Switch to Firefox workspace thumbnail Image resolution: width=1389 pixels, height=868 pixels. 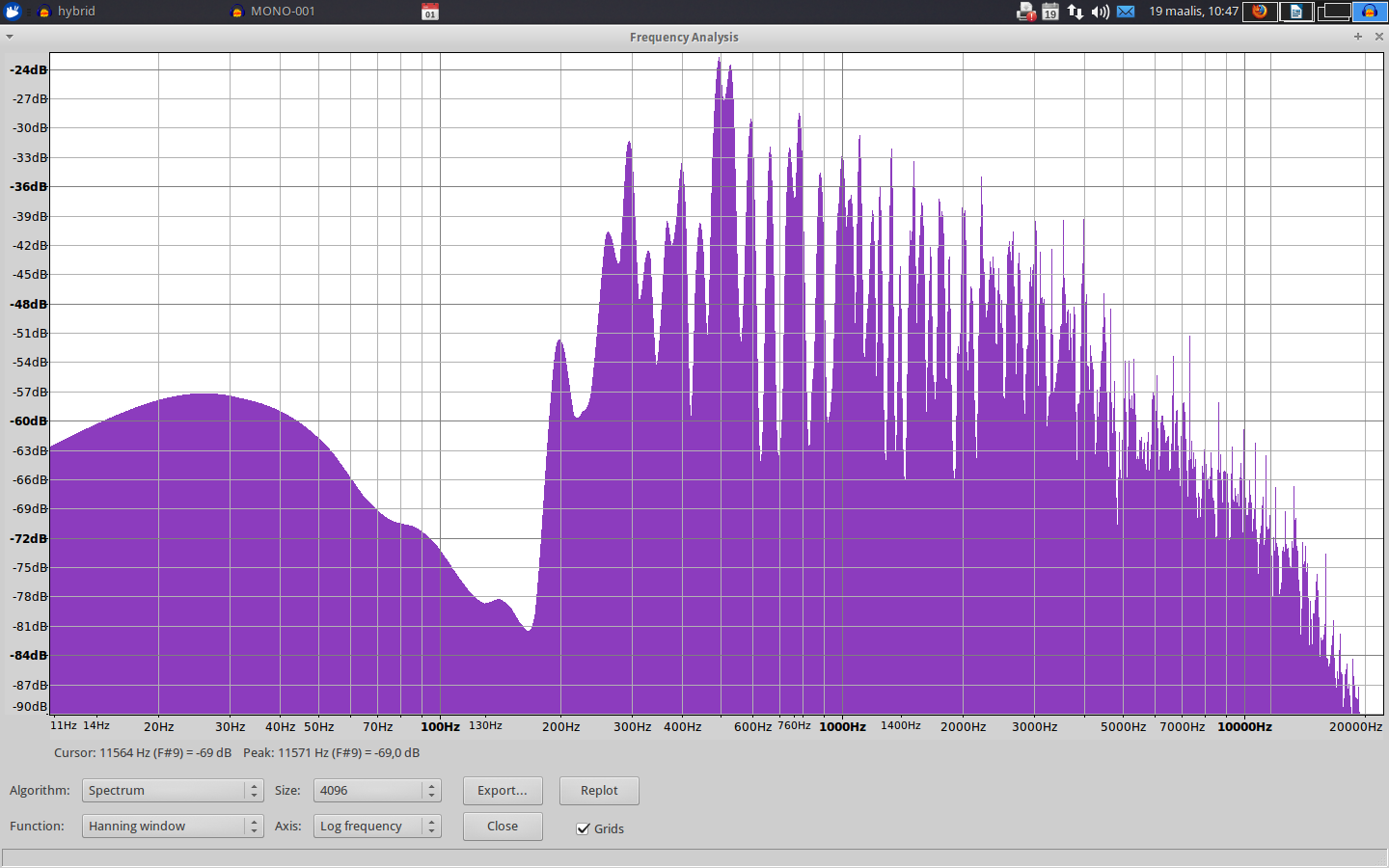pos(1260,12)
